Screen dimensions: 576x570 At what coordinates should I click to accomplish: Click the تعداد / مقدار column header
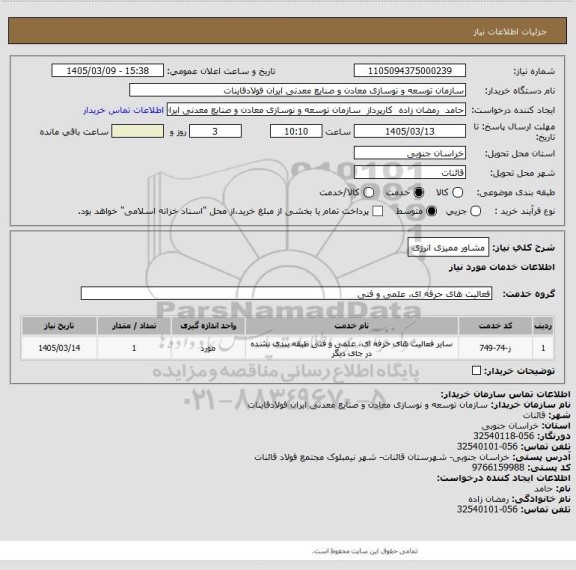coord(134,326)
